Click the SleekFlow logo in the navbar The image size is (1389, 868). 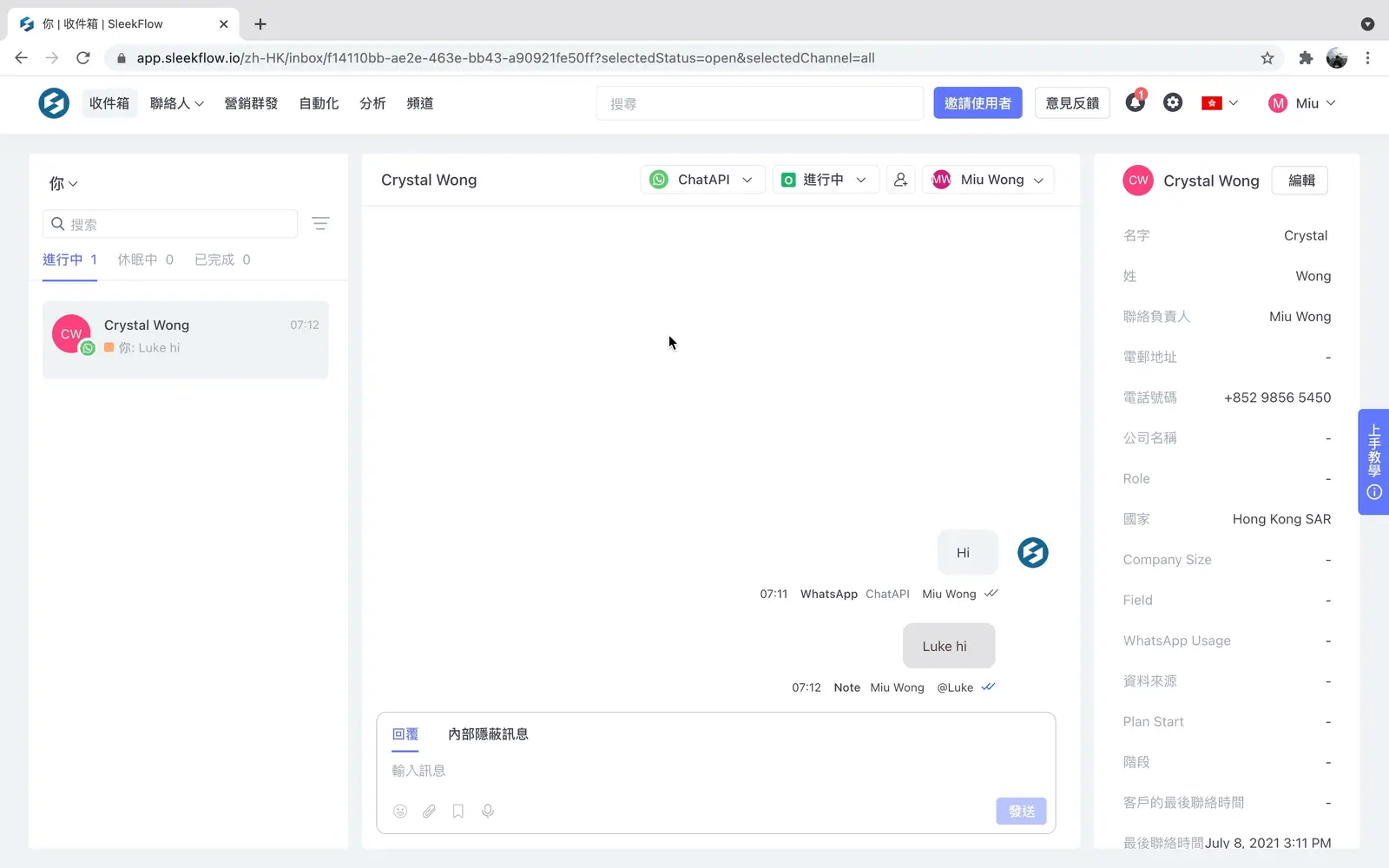tap(53, 102)
